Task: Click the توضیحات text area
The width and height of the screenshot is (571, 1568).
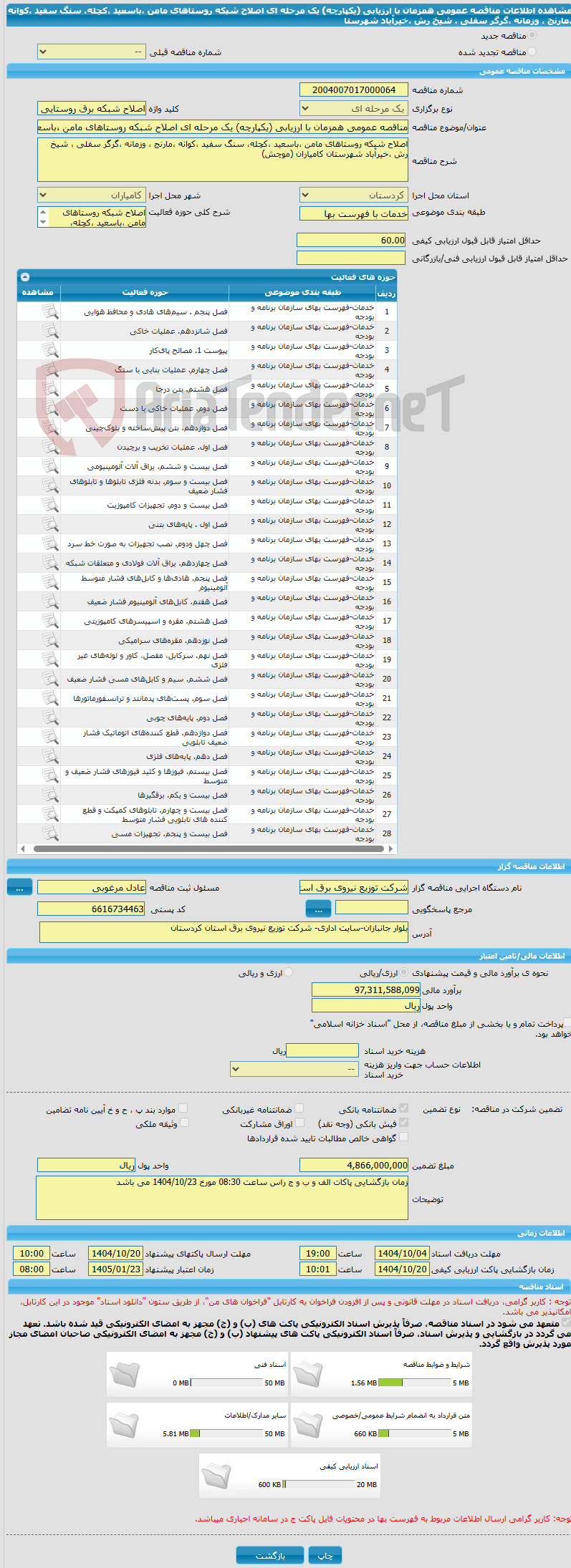Action: coord(222,1197)
